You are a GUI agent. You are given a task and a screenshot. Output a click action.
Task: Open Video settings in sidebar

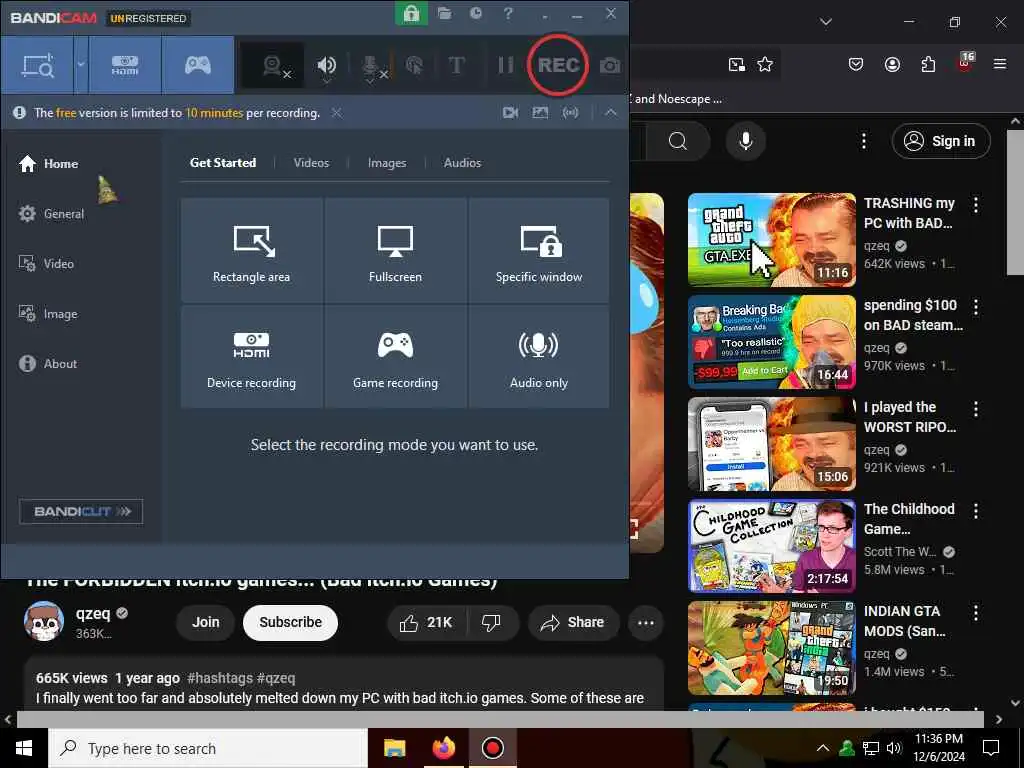(x=46, y=264)
